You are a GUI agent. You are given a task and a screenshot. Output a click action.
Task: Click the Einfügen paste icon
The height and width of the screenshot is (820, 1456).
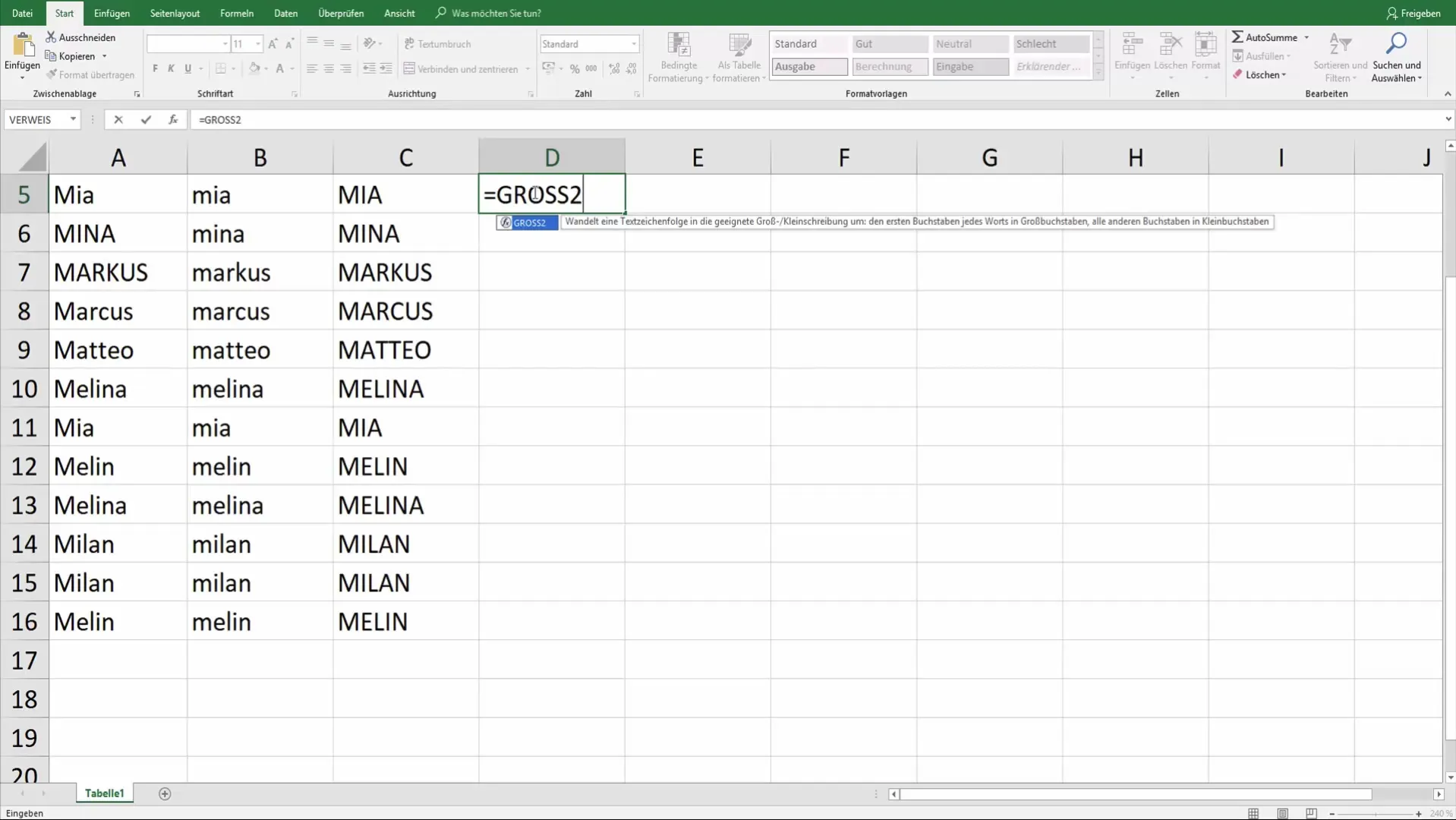tap(22, 46)
